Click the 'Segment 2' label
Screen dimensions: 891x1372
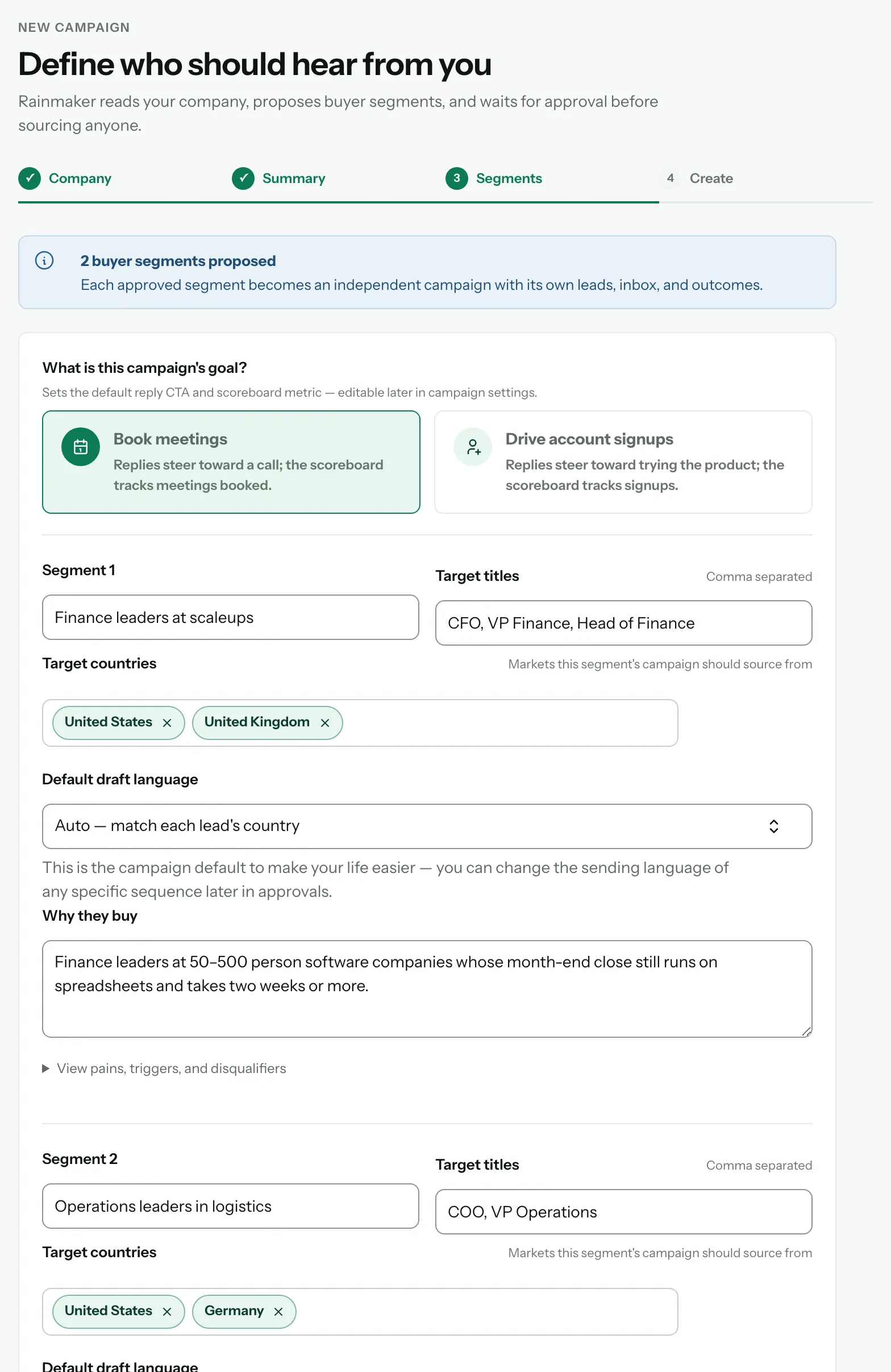click(x=80, y=1159)
